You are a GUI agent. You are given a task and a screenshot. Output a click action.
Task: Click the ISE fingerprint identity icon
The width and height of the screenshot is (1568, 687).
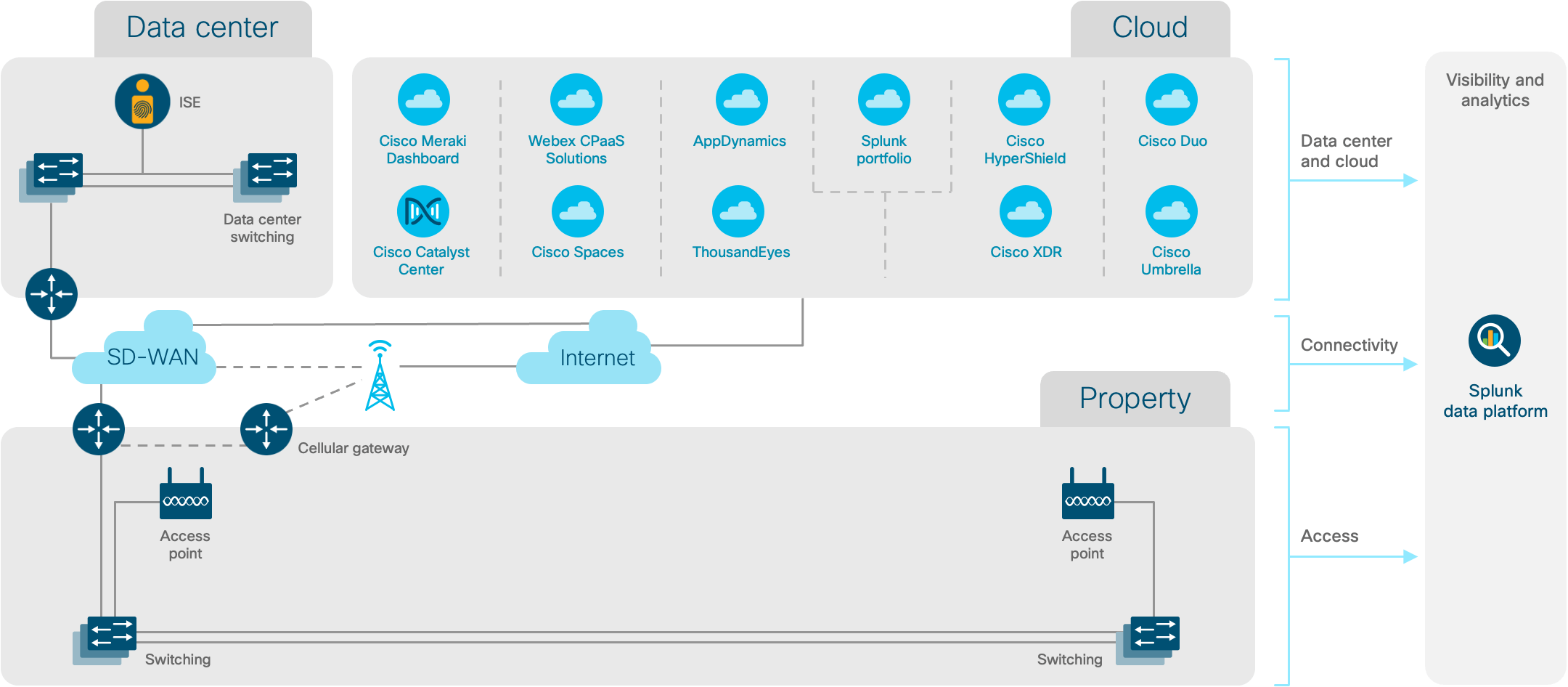click(x=142, y=101)
